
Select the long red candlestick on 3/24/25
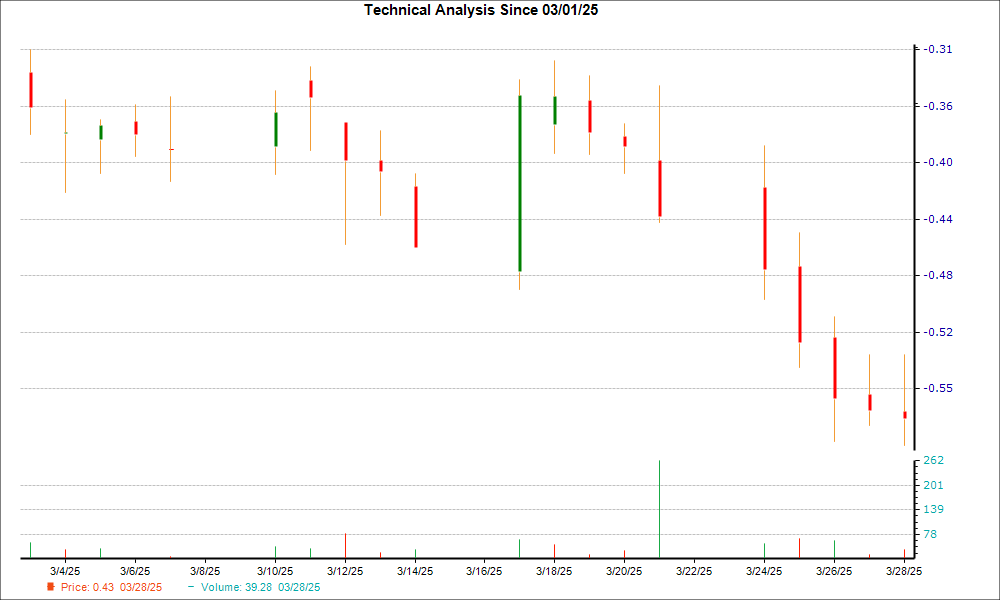point(765,225)
